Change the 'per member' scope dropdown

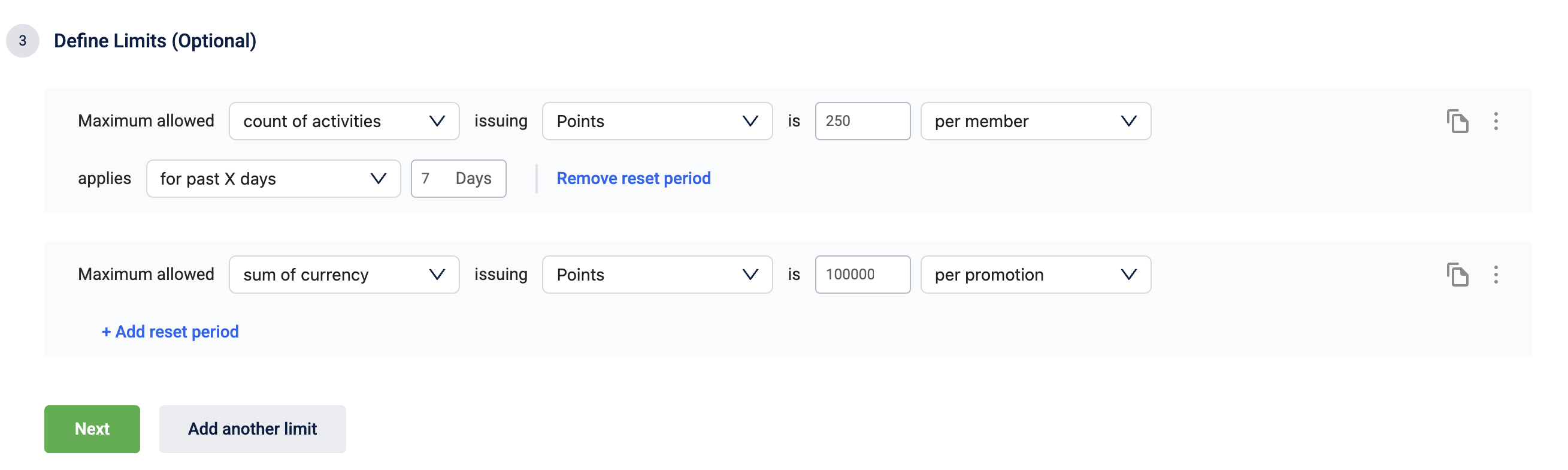click(1036, 121)
